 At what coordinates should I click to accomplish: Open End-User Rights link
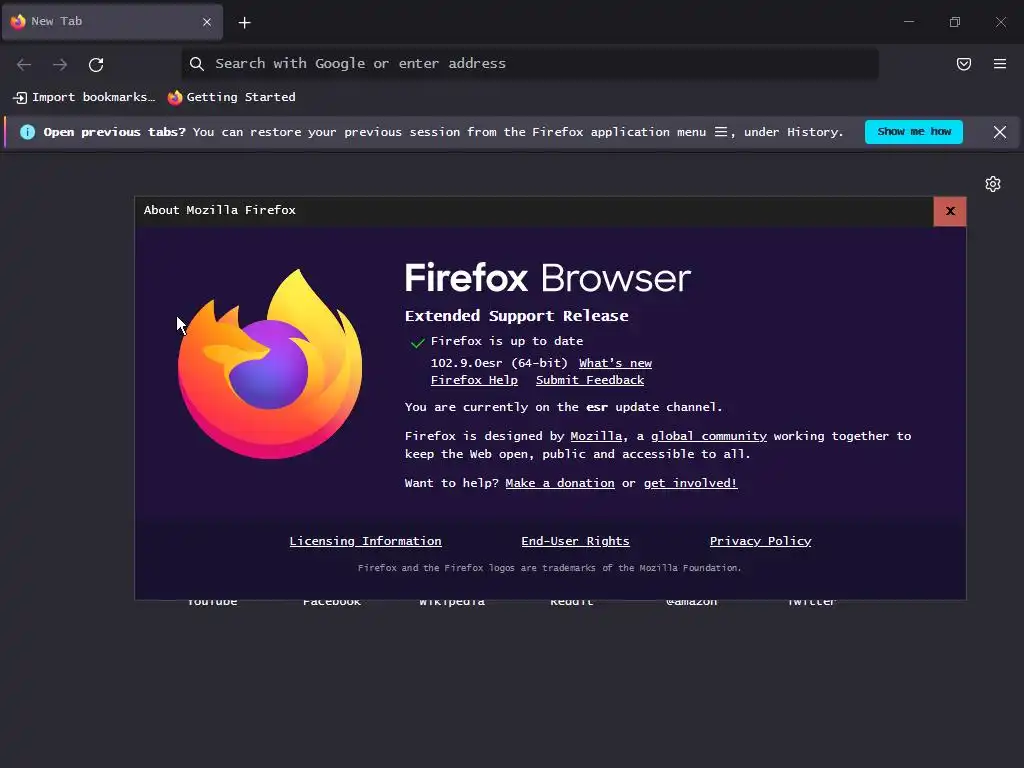(575, 541)
